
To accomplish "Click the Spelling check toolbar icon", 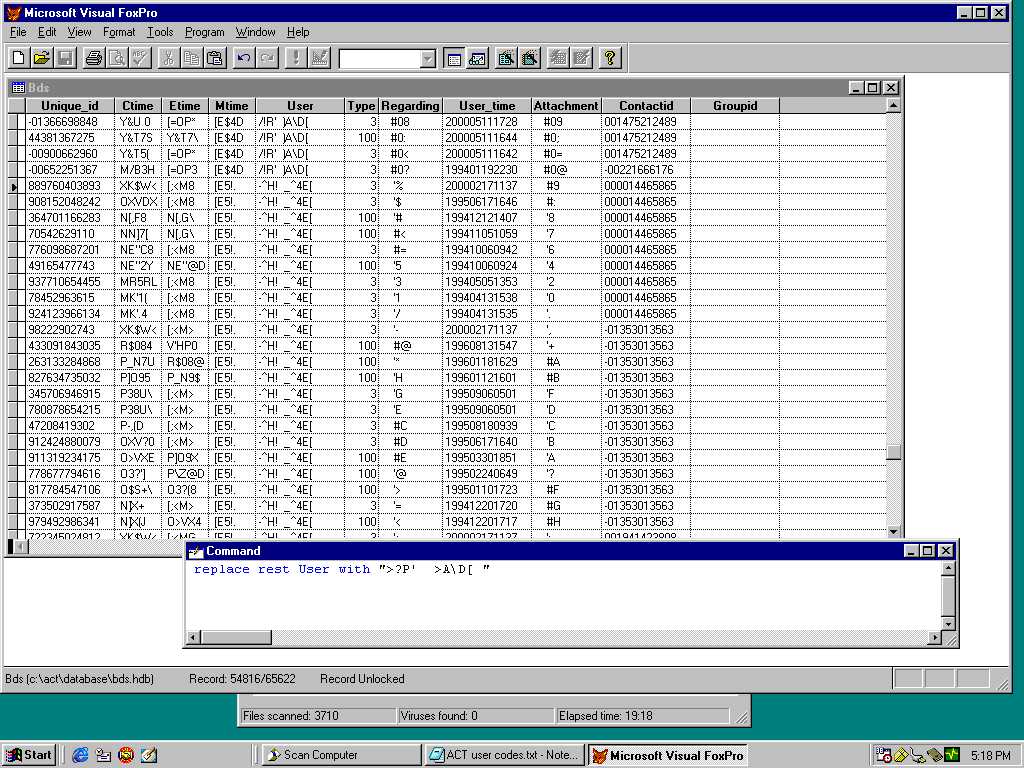I will point(140,58).
